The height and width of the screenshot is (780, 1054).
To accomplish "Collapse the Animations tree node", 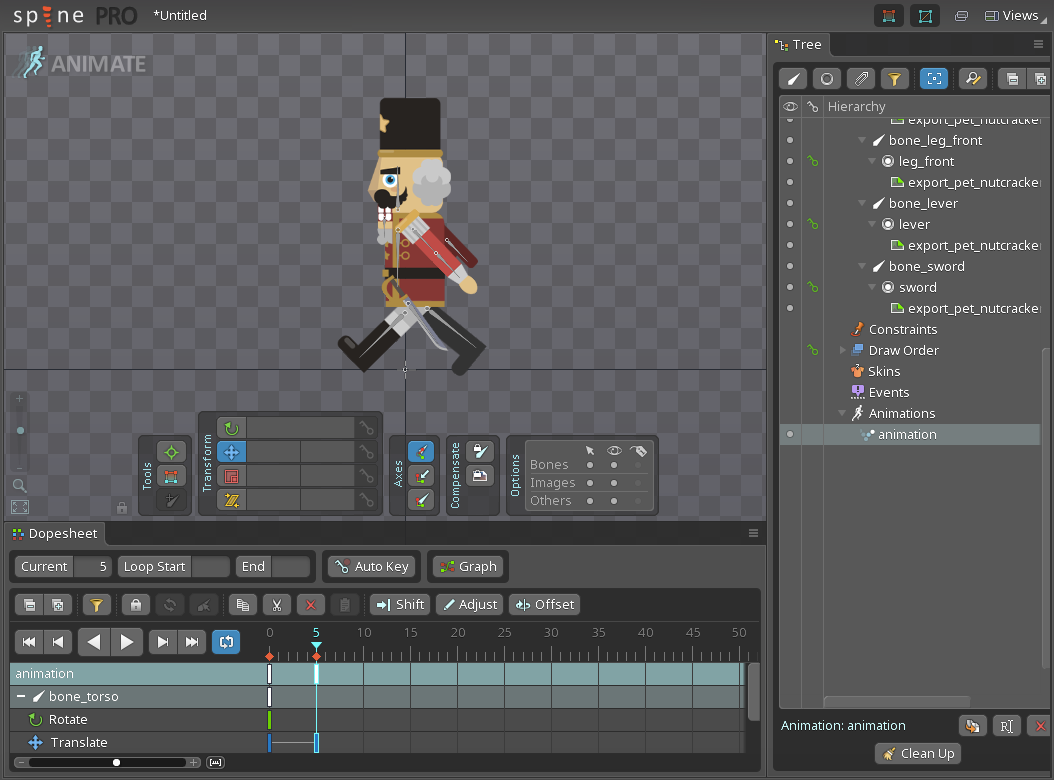I will [x=842, y=413].
